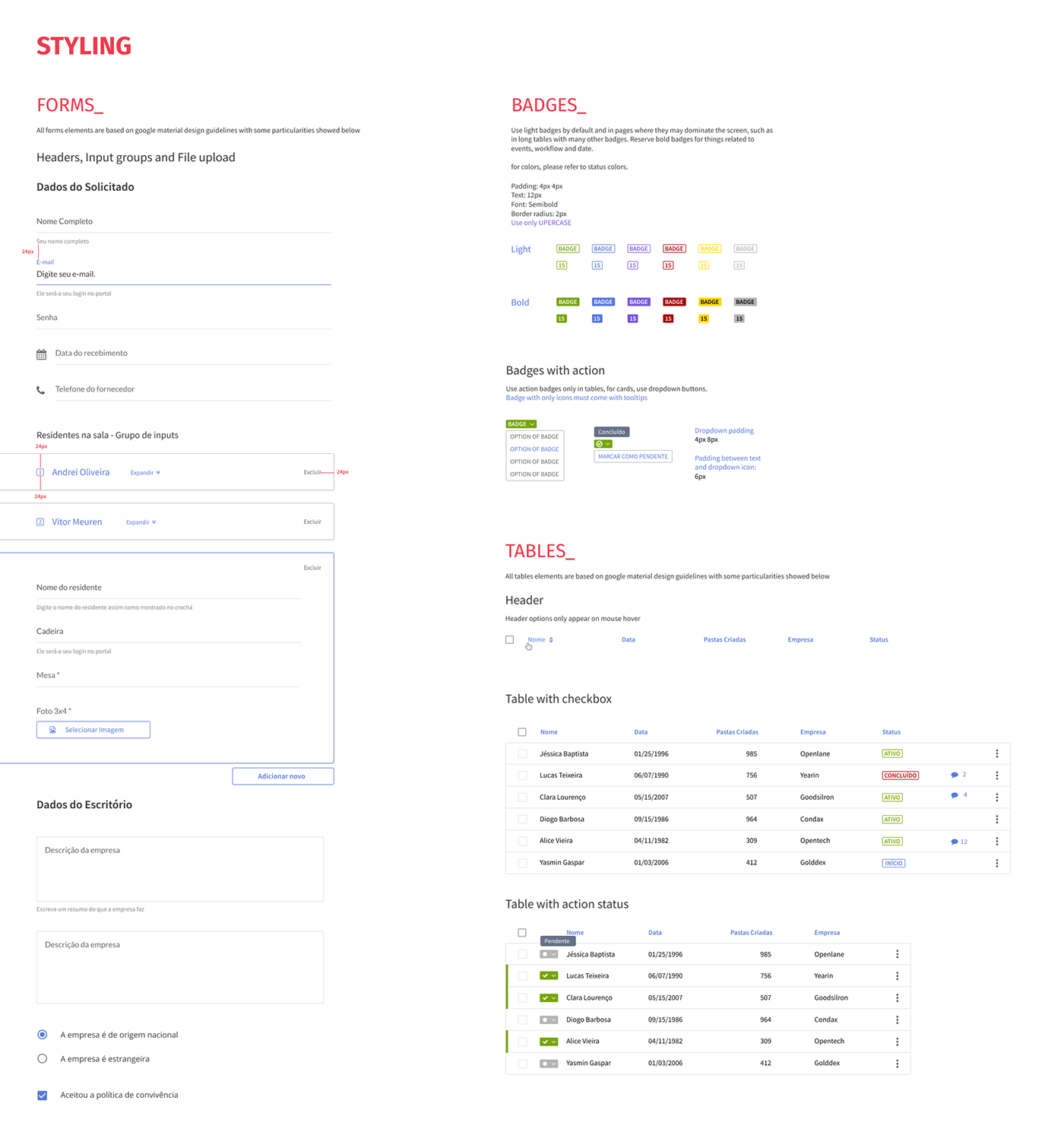Uncheck Aceitou a política de convivência
This screenshot has width=1064, height=1129.
pos(43,1096)
